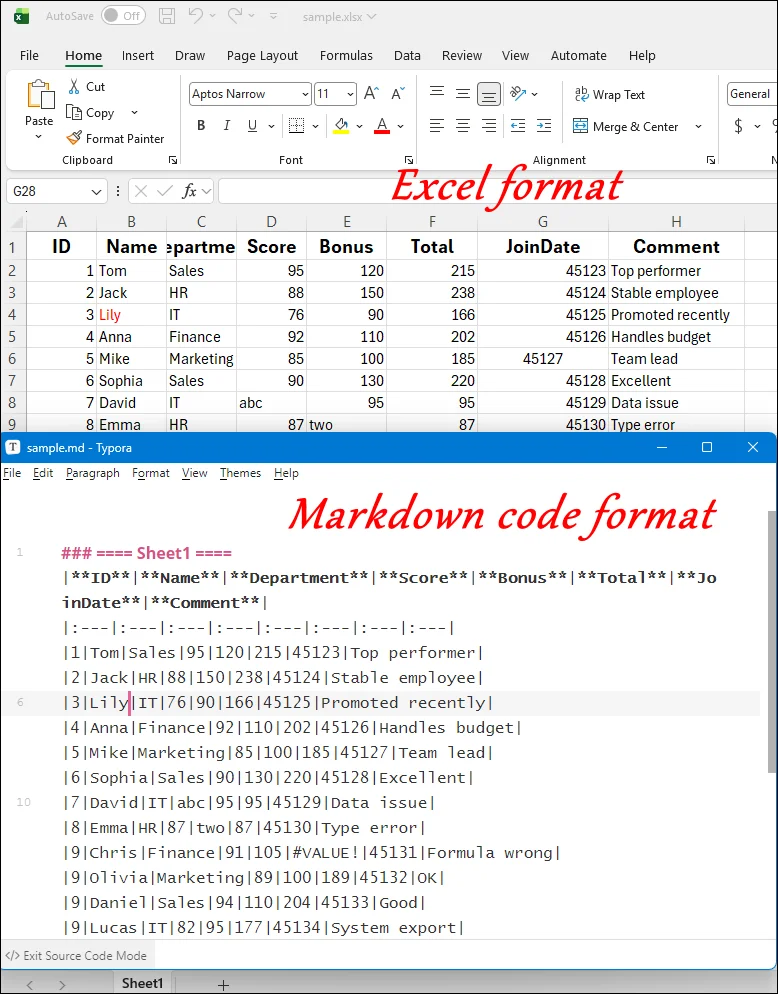Image resolution: width=778 pixels, height=994 pixels.
Task: Open the File tab in Excel
Action: pyautogui.click(x=29, y=56)
